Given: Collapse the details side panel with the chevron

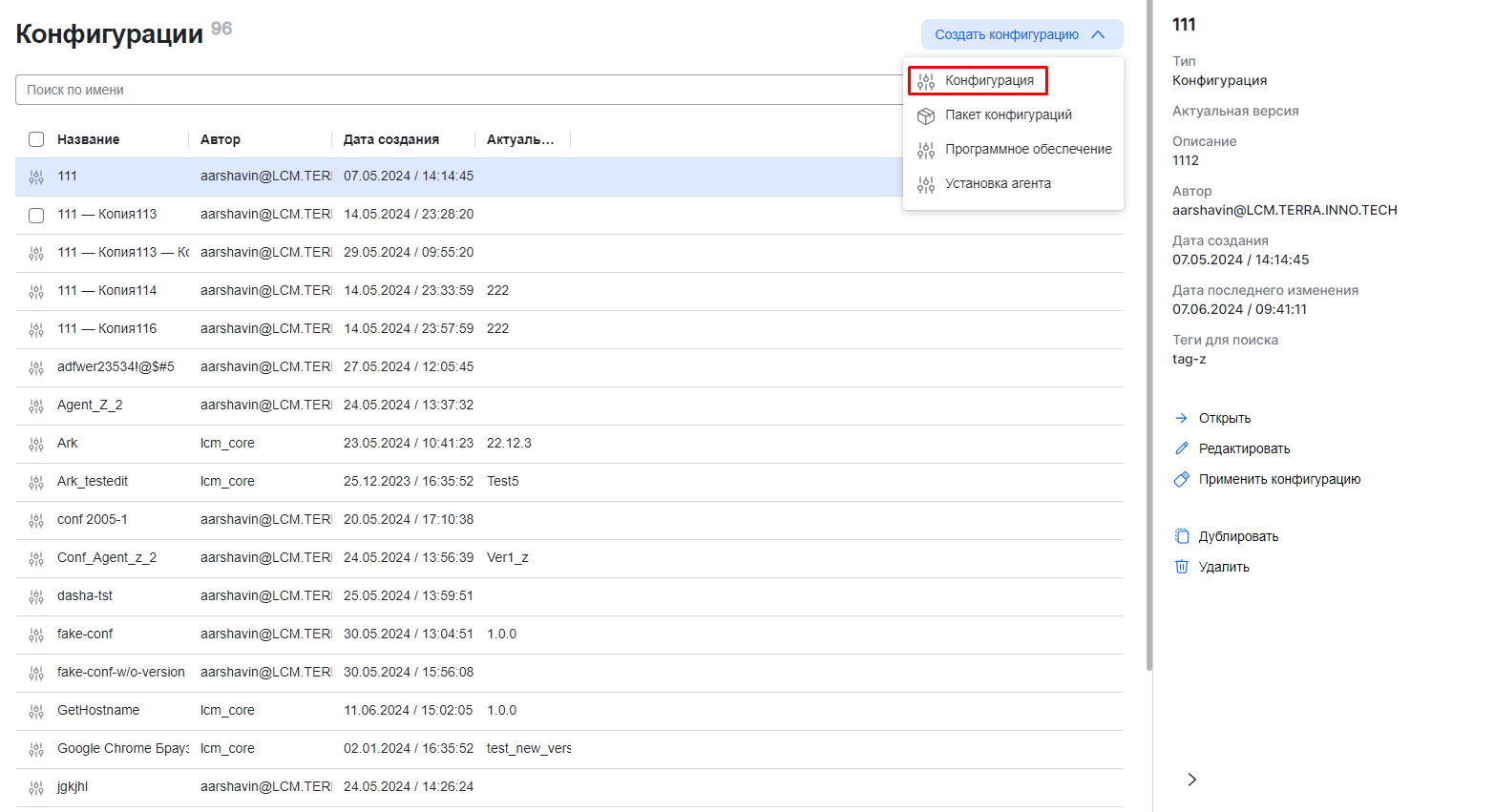Looking at the screenshot, I should tap(1191, 780).
